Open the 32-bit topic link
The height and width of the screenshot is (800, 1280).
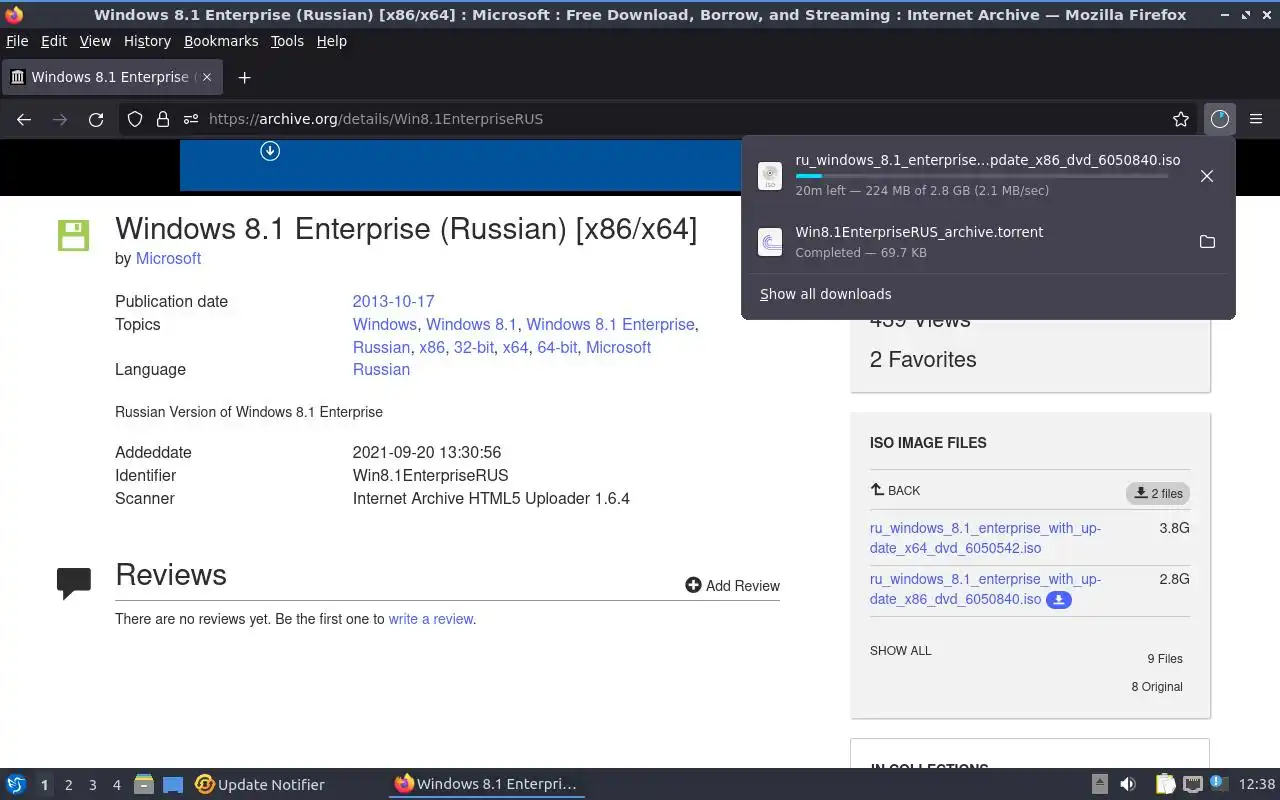pyautogui.click(x=474, y=347)
